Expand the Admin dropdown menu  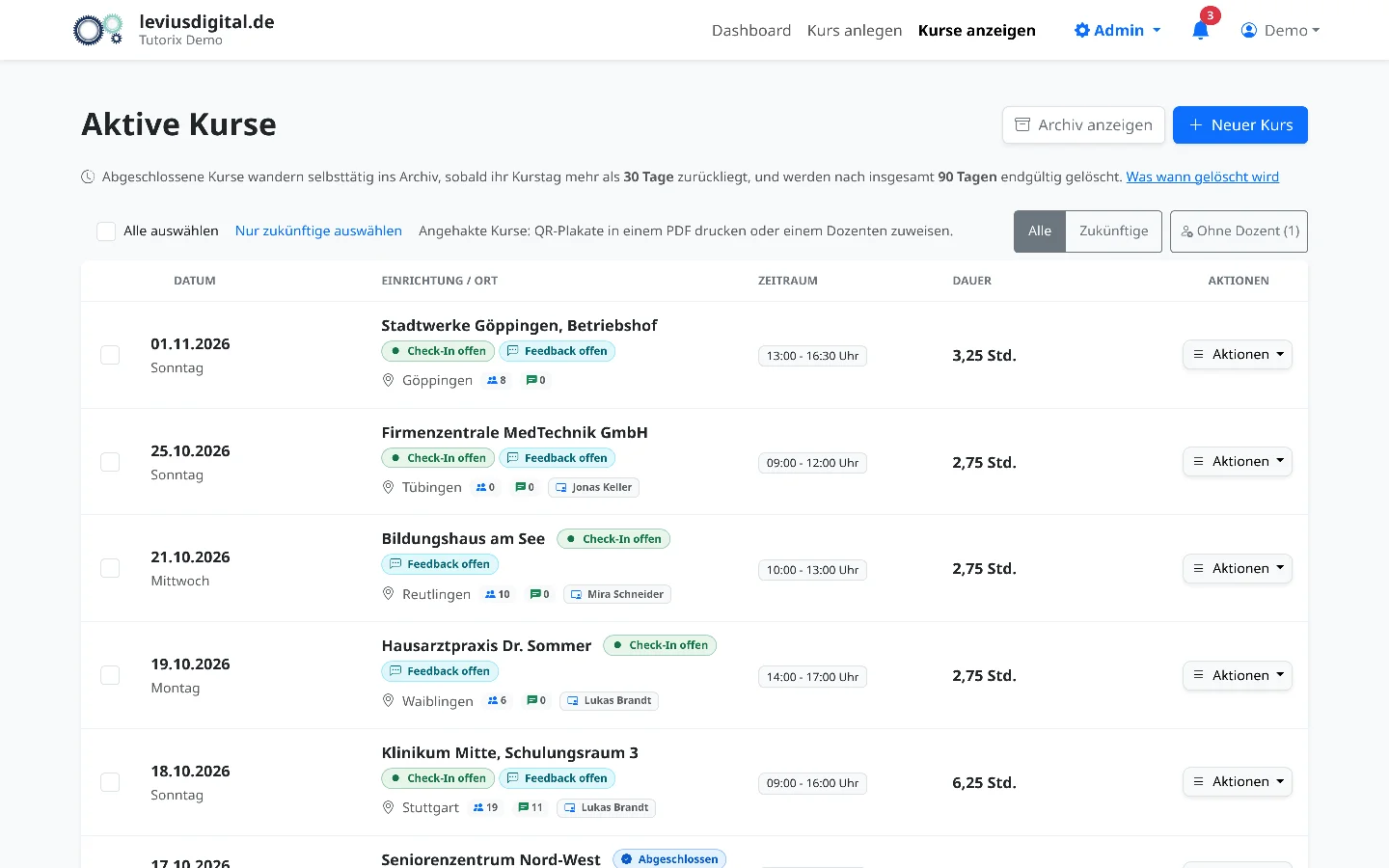[1118, 30]
